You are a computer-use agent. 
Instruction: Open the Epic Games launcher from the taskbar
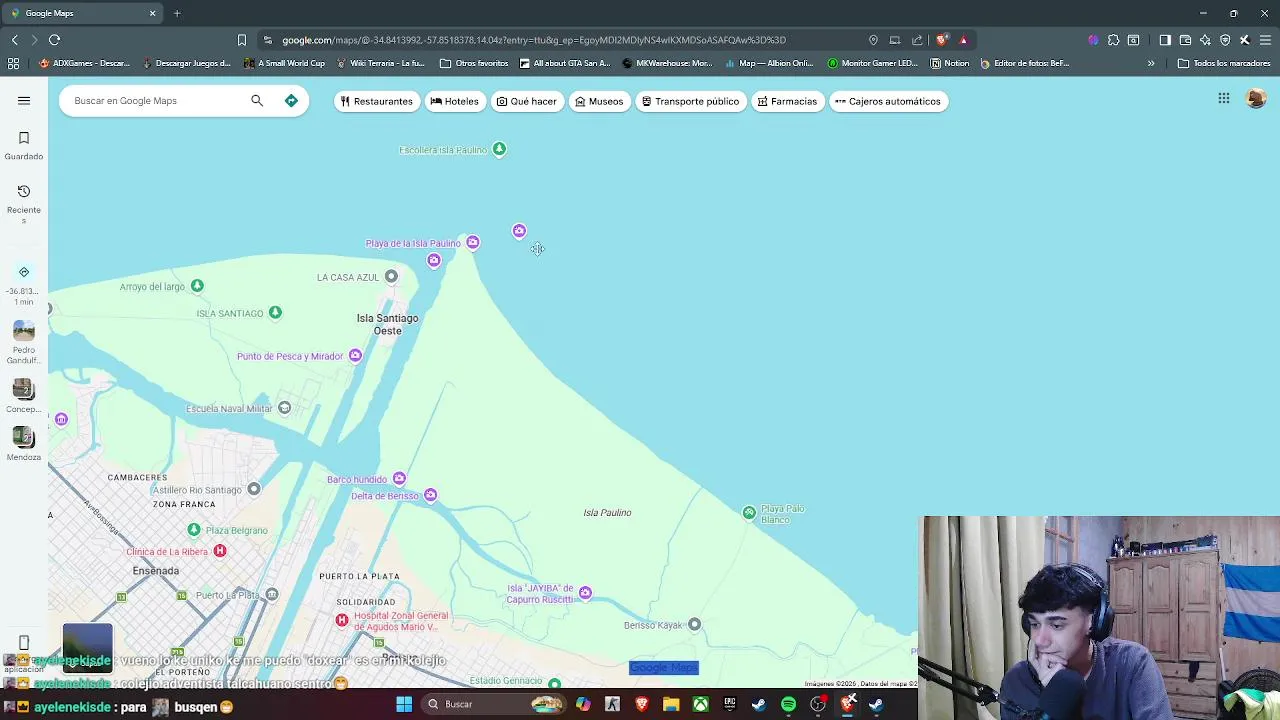(x=730, y=704)
